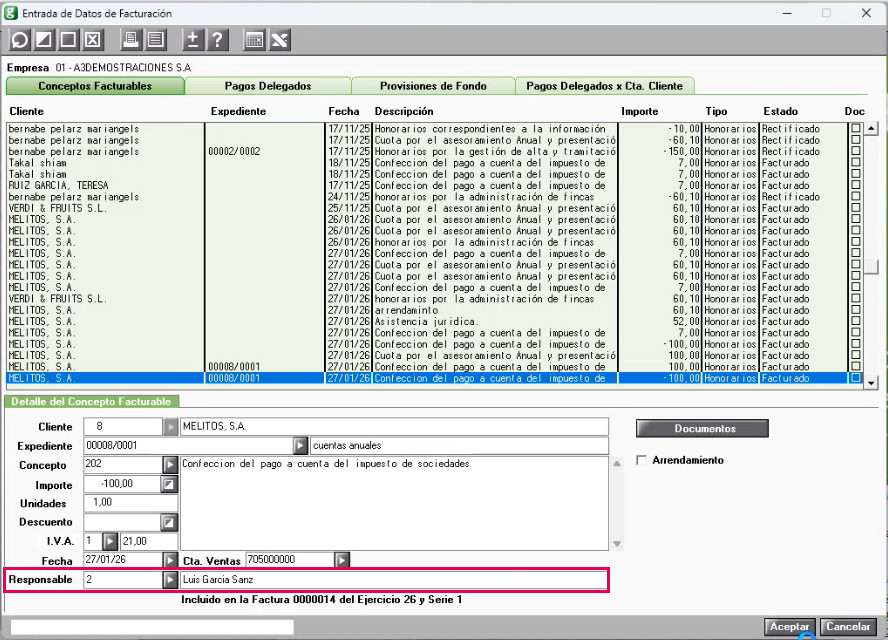
Task: Open the Concepto lookup arrow
Action: 170,465
